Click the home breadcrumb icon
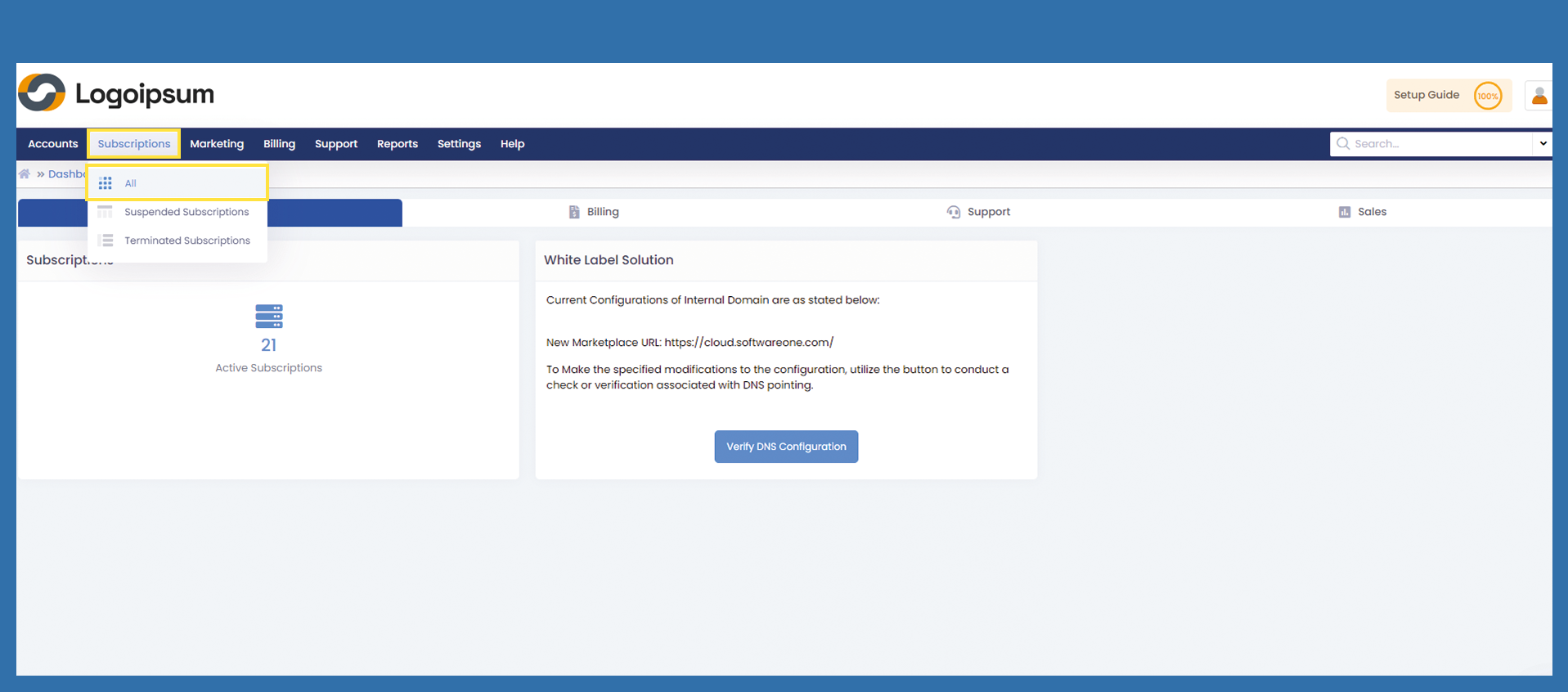 point(25,174)
